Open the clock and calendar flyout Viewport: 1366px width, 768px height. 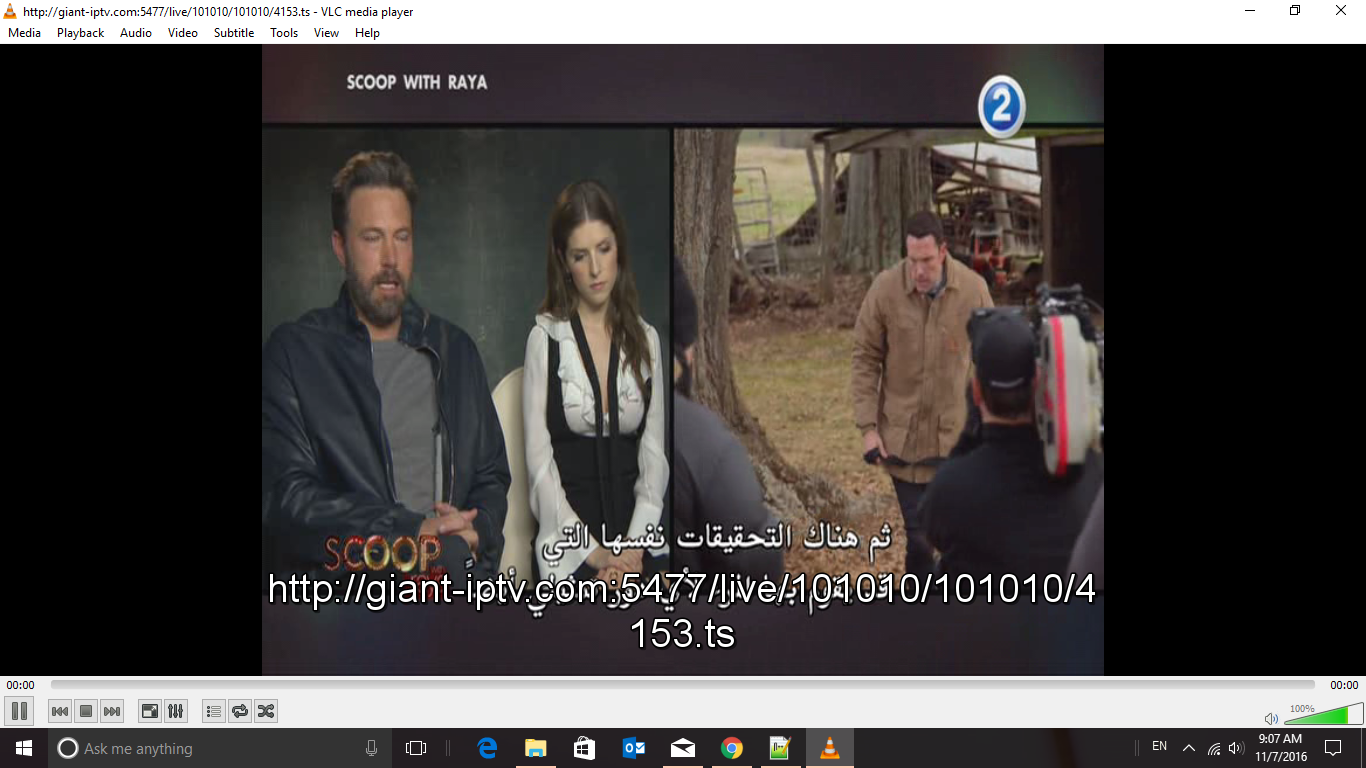[x=1282, y=748]
